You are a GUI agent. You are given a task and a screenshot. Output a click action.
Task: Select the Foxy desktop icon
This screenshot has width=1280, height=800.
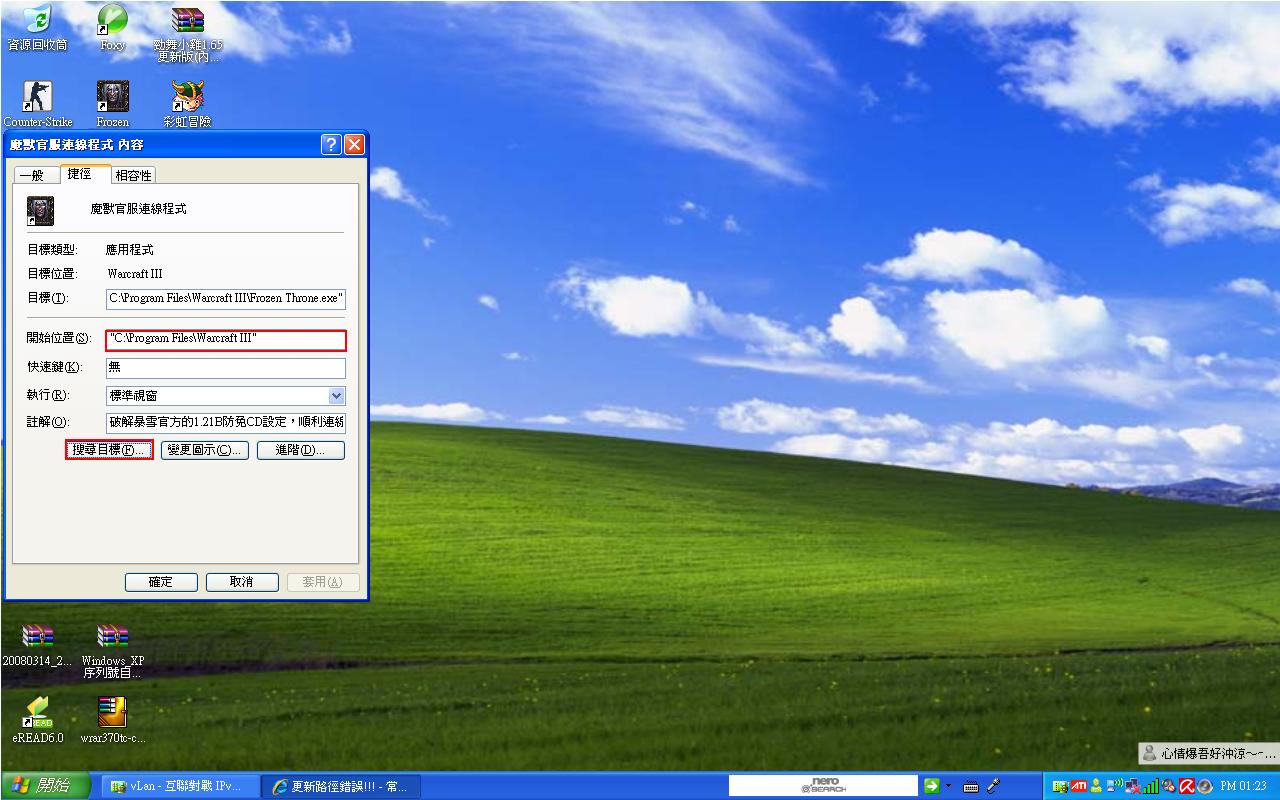point(112,21)
